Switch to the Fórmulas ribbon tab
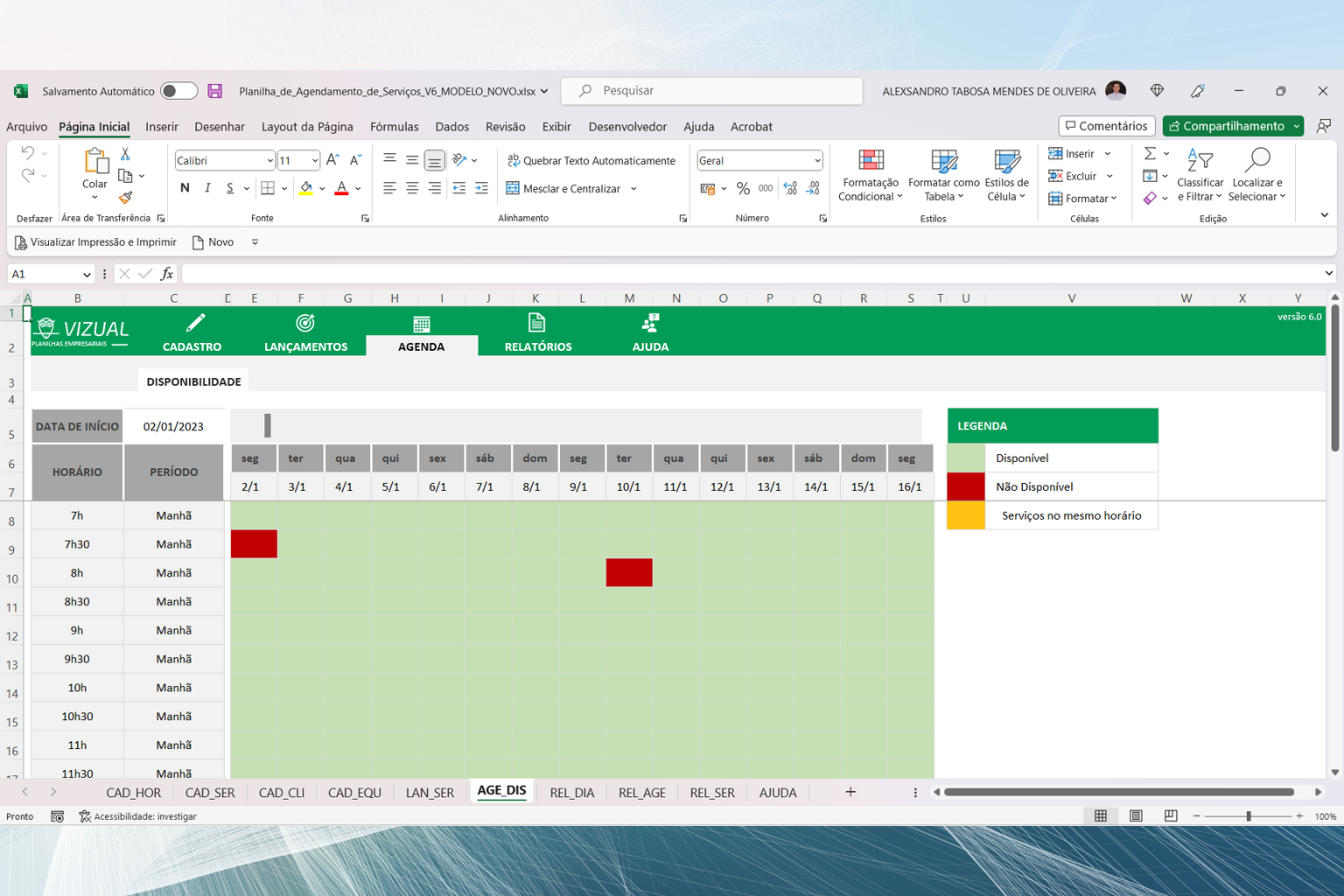Viewport: 1344px width, 896px height. (x=394, y=126)
